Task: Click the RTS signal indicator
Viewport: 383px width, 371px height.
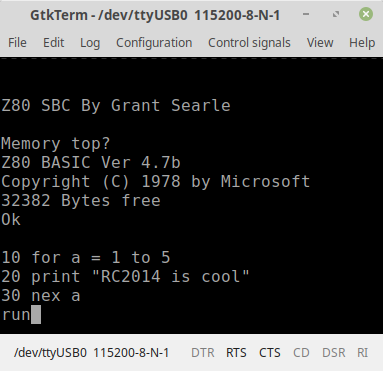Action: tap(236, 353)
